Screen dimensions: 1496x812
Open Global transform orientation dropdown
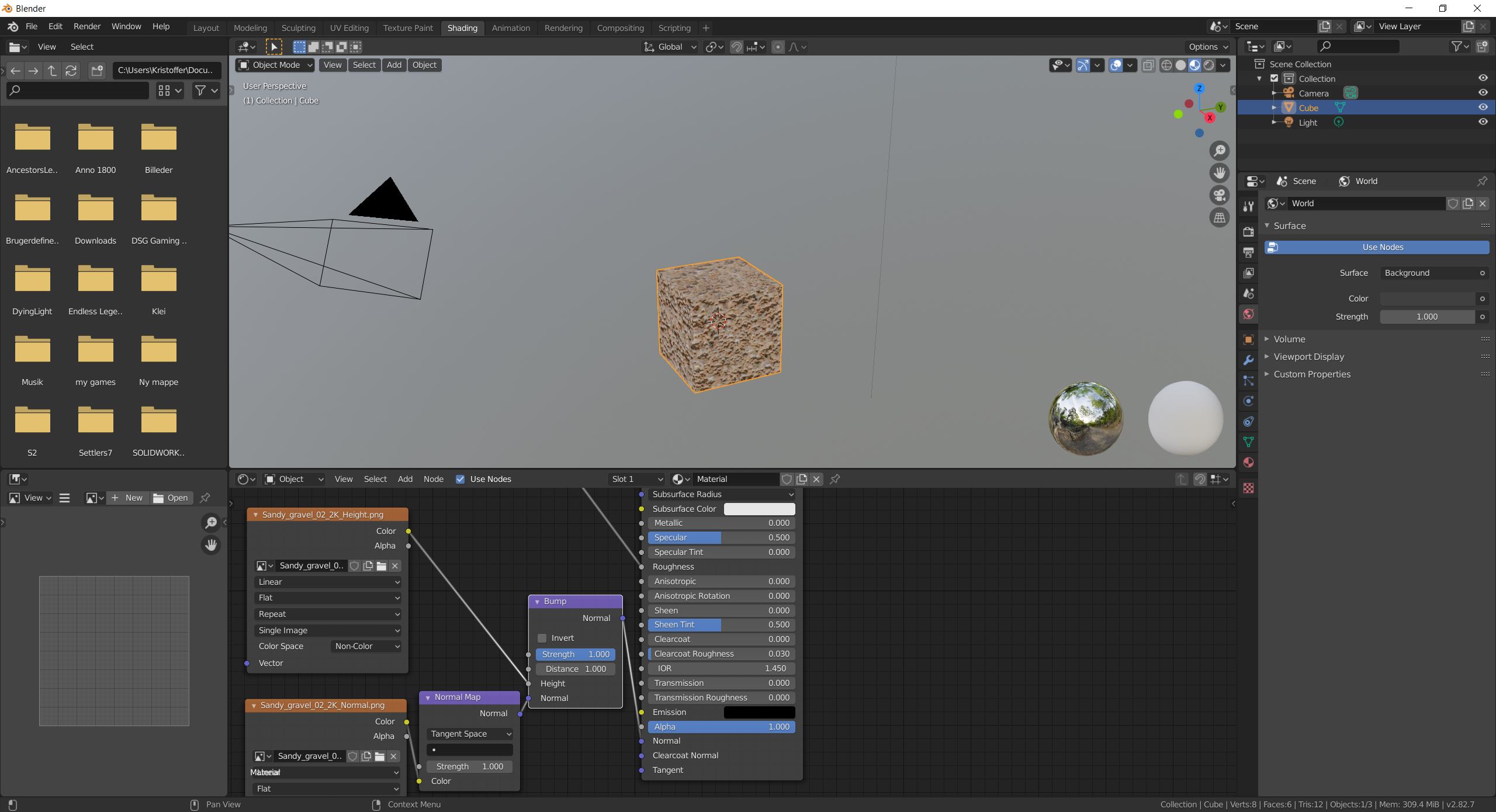(x=670, y=47)
